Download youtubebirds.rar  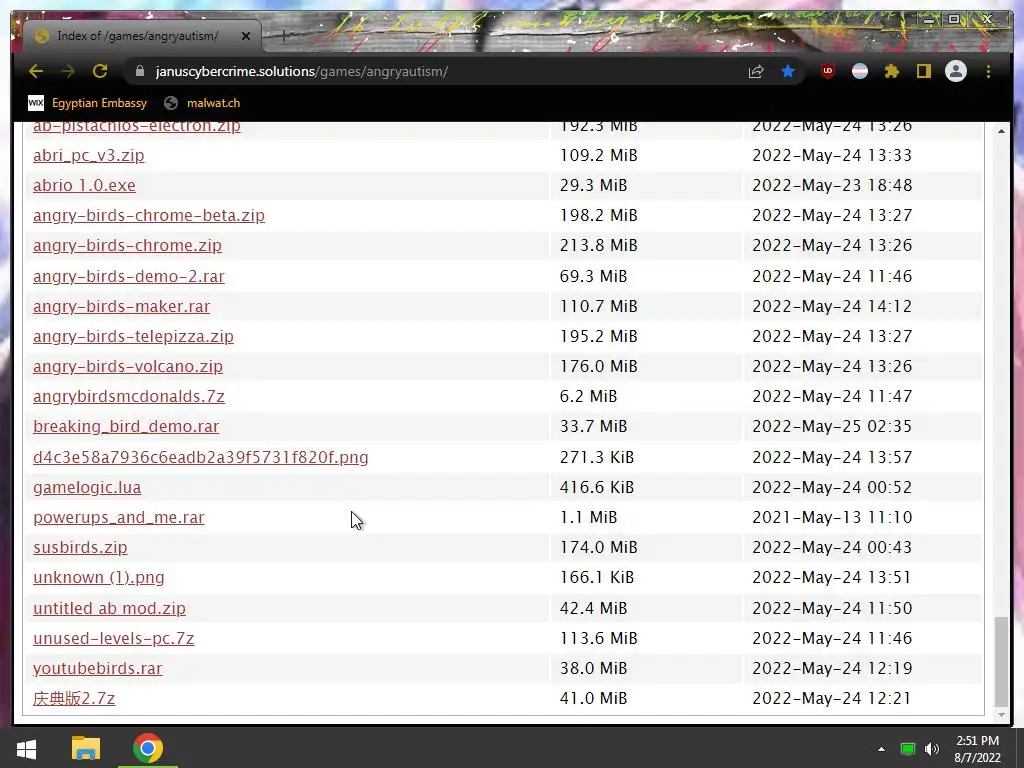[98, 668]
